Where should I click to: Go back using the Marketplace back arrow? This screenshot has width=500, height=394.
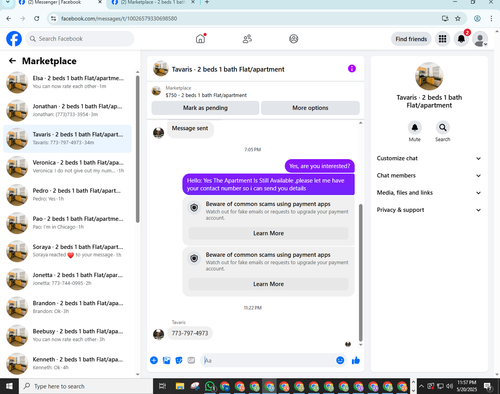click(12, 61)
